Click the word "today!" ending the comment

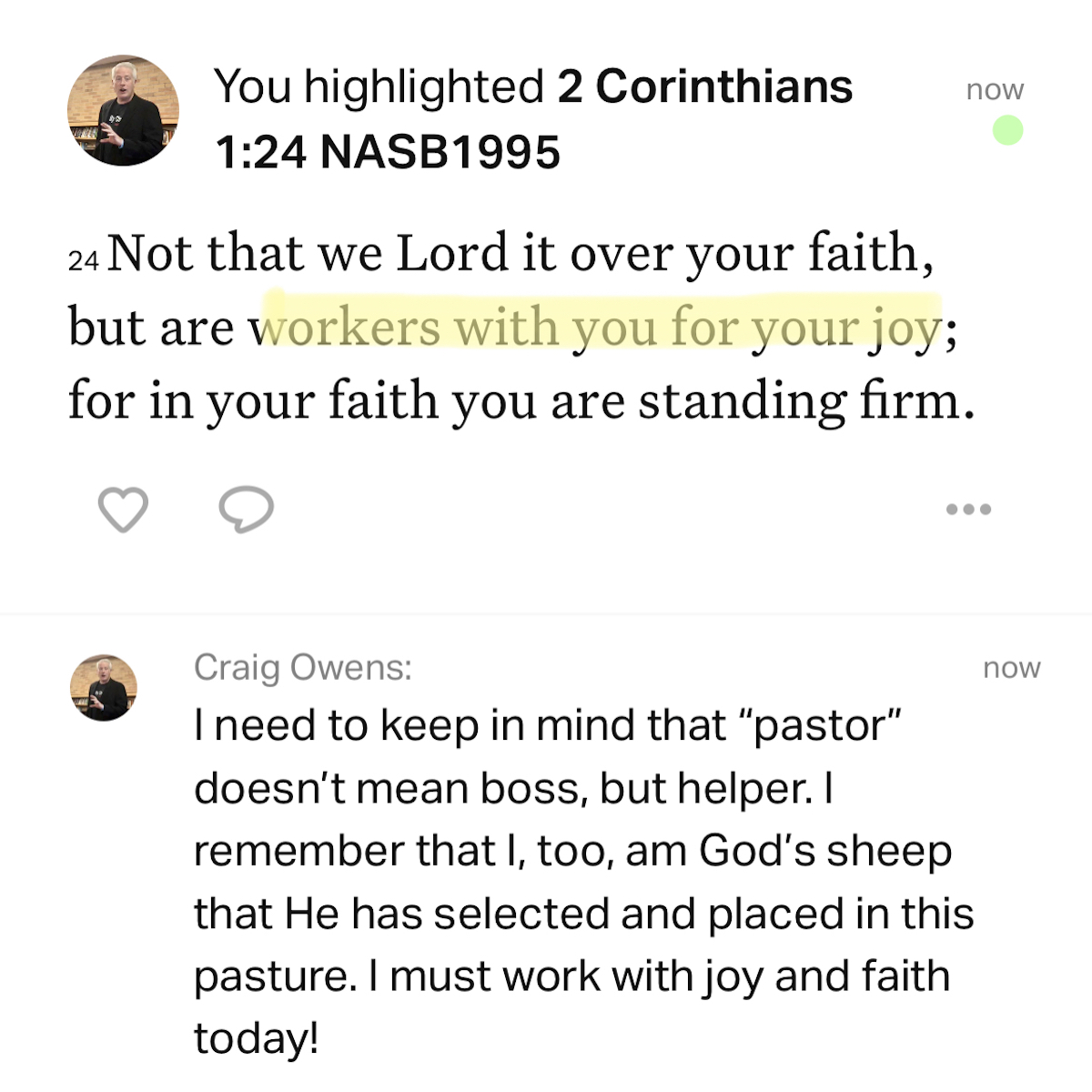point(256,1038)
